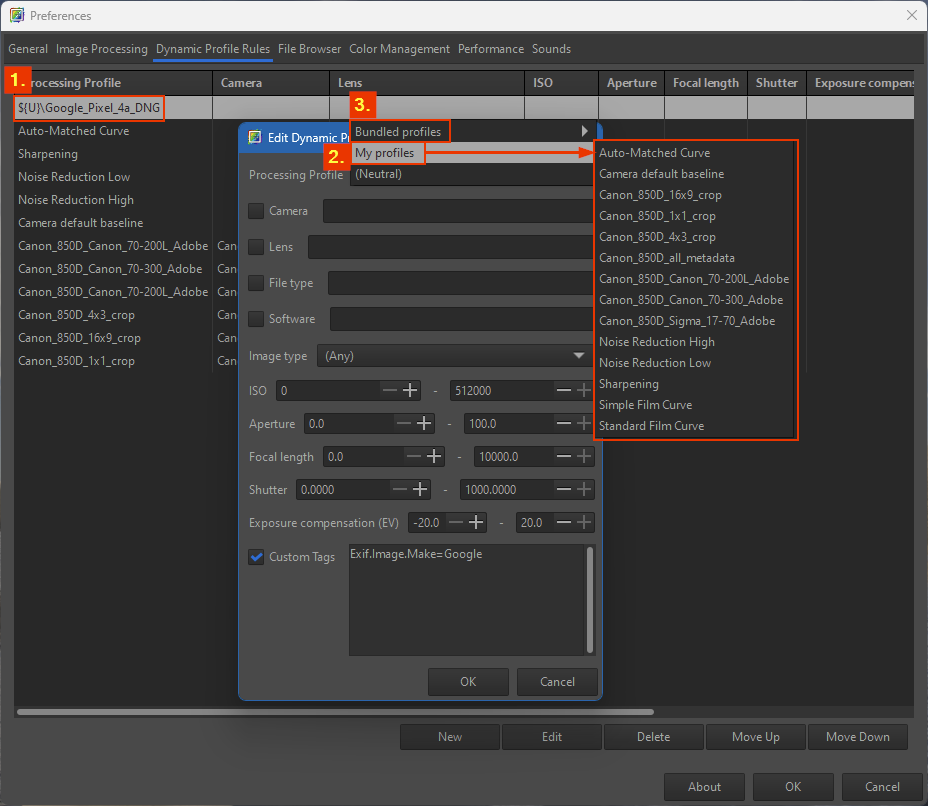
Task: Enable the Camera checkbox
Action: [x=257, y=211]
